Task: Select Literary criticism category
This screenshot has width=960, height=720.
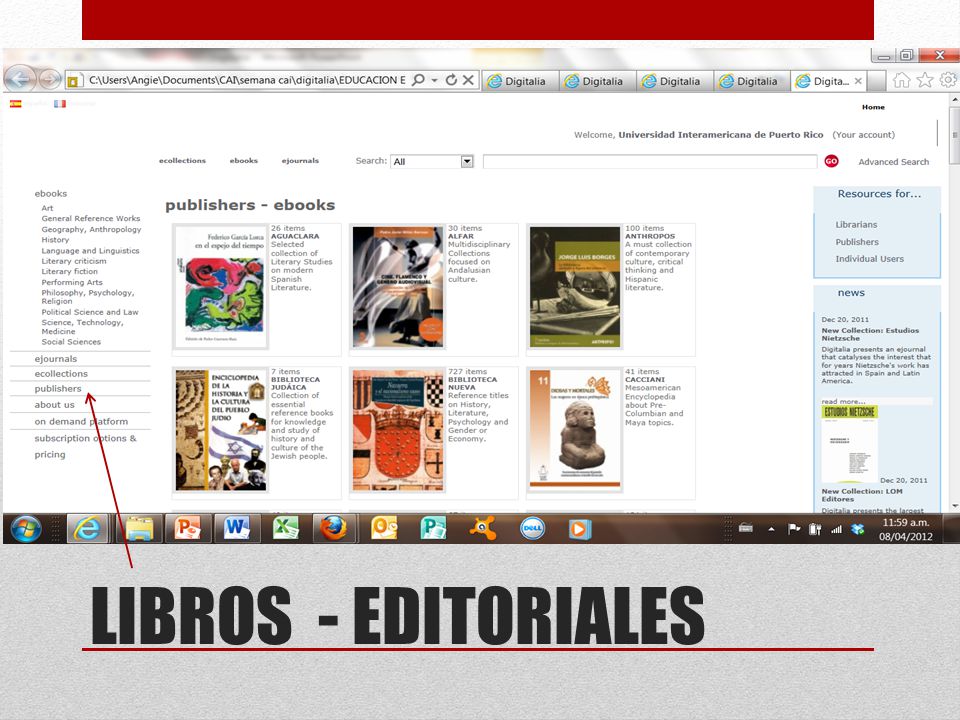Action: [73, 261]
